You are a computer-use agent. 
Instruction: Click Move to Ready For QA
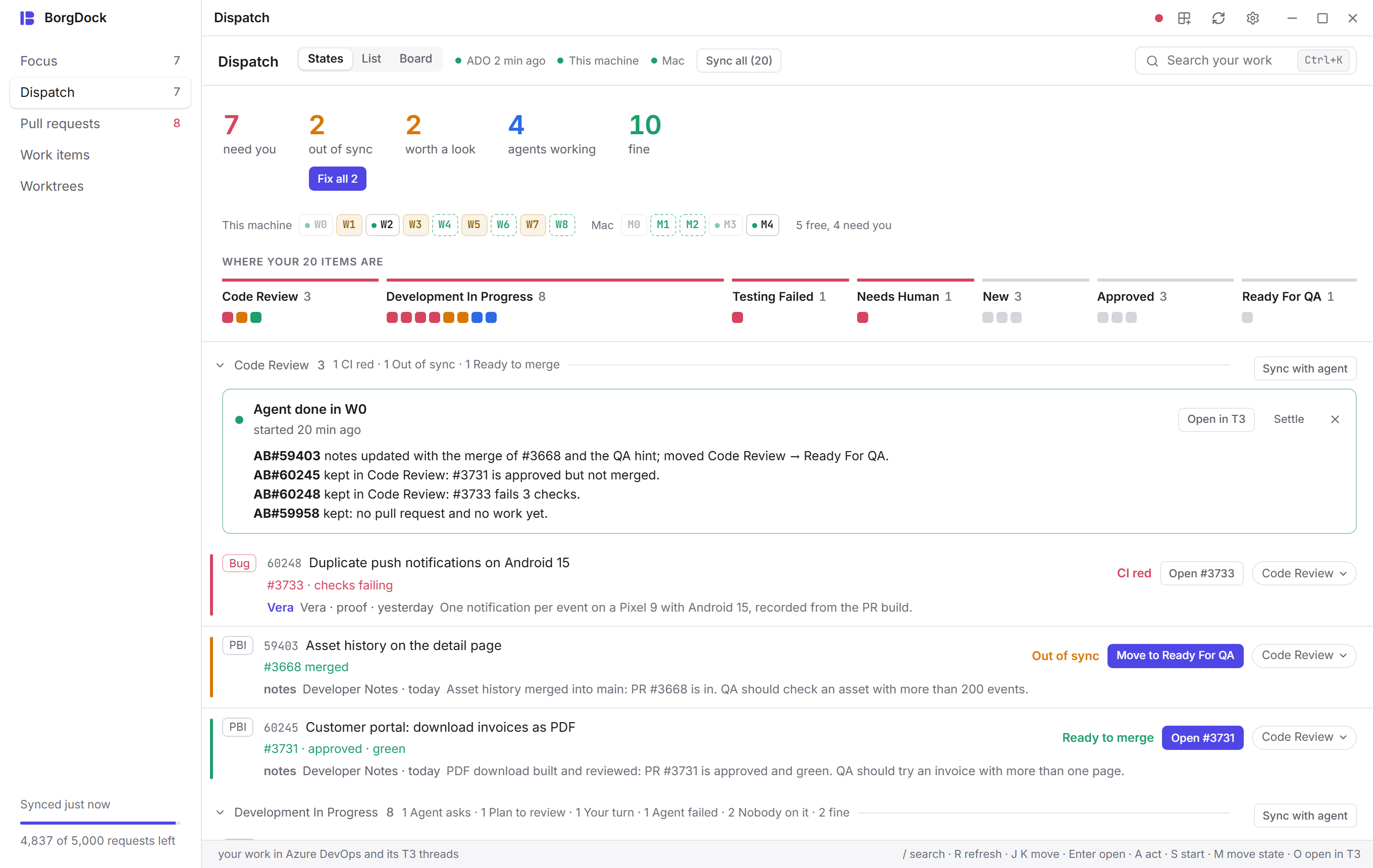coord(1175,656)
